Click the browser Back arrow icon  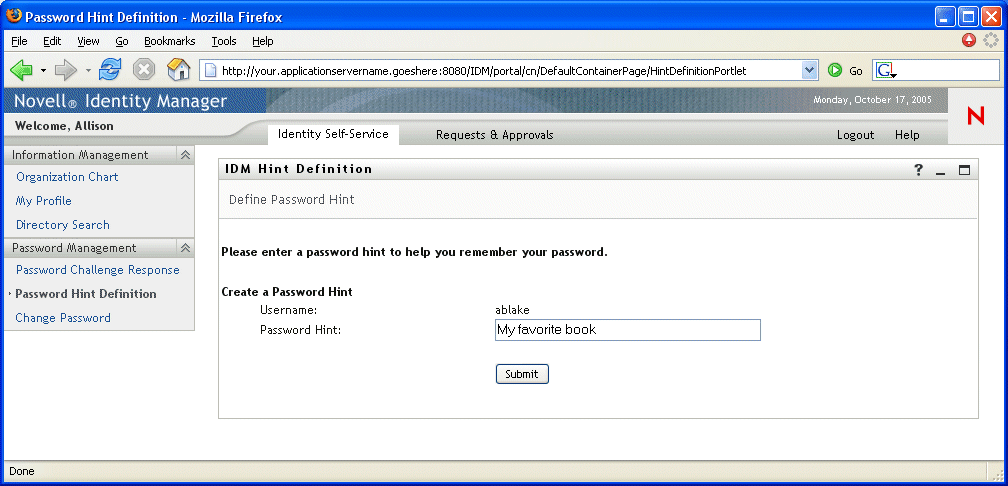click(21, 70)
